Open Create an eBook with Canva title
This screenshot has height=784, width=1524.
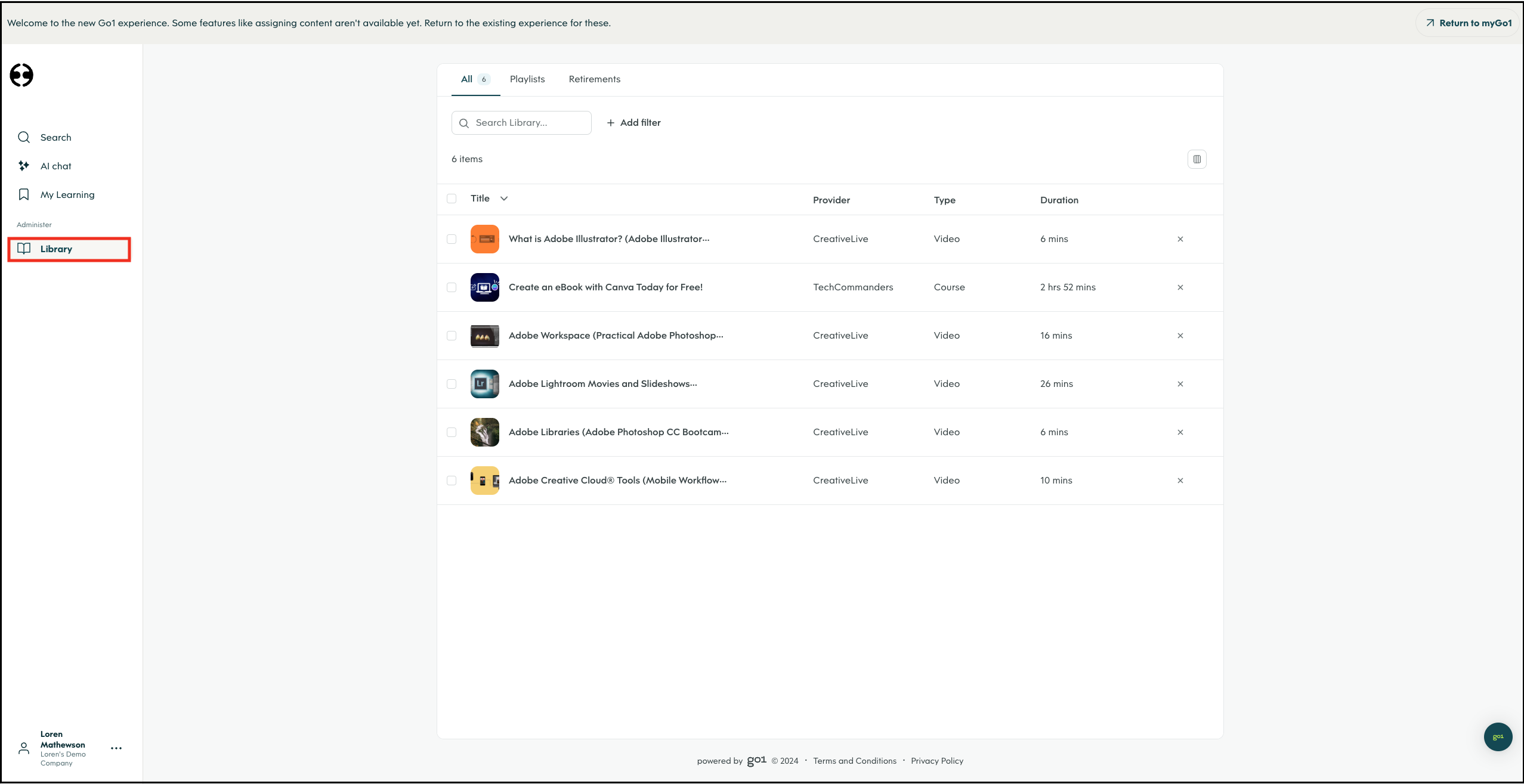[x=605, y=287]
